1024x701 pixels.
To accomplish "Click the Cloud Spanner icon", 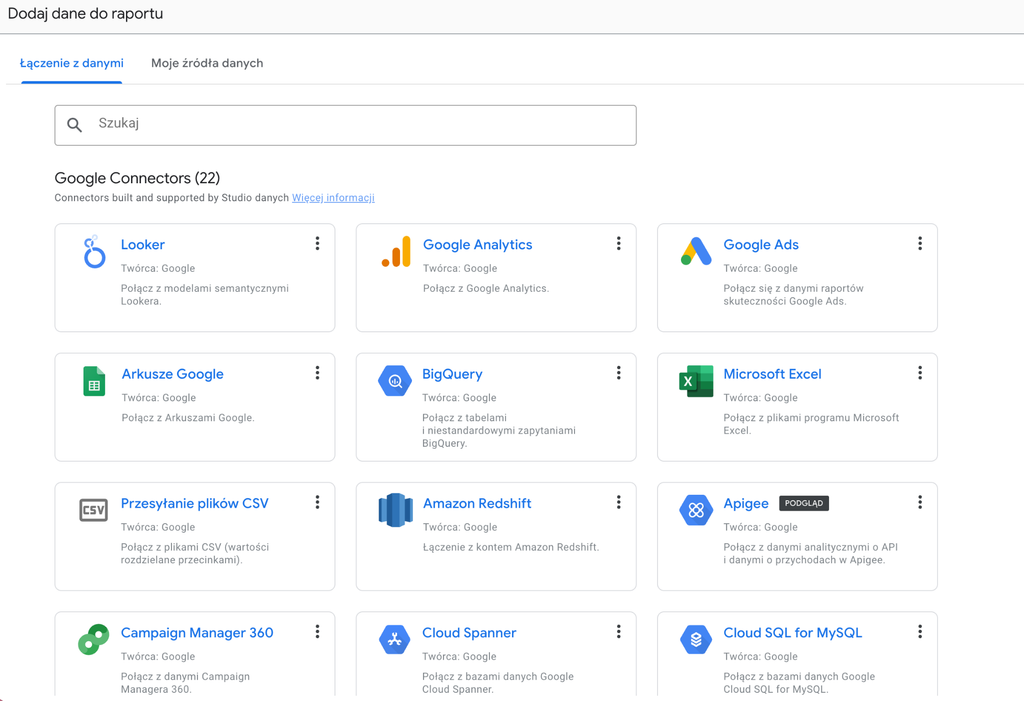I will click(x=395, y=640).
